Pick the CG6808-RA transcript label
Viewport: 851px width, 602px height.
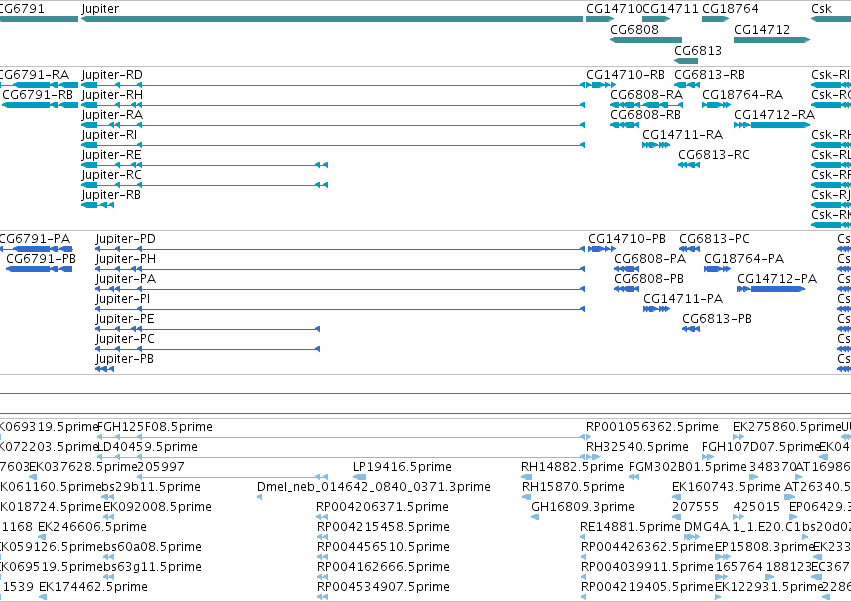646,94
